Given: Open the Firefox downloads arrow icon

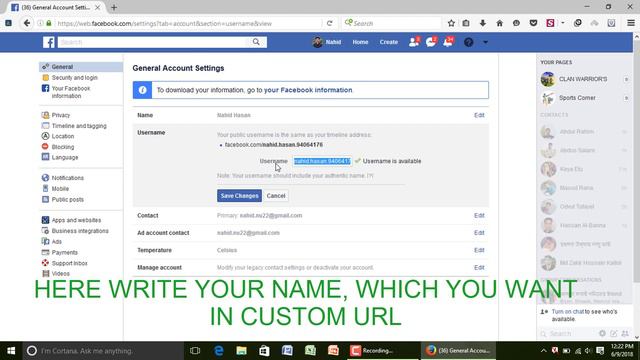Looking at the screenshot, I should [x=482, y=23].
